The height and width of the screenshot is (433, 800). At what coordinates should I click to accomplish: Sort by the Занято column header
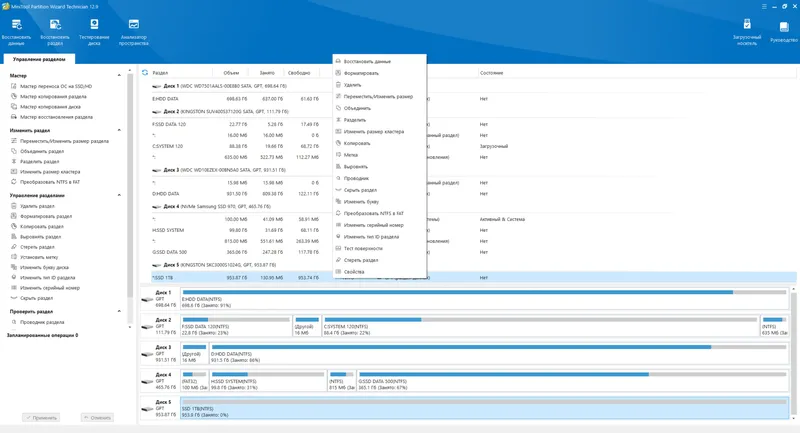tap(267, 73)
